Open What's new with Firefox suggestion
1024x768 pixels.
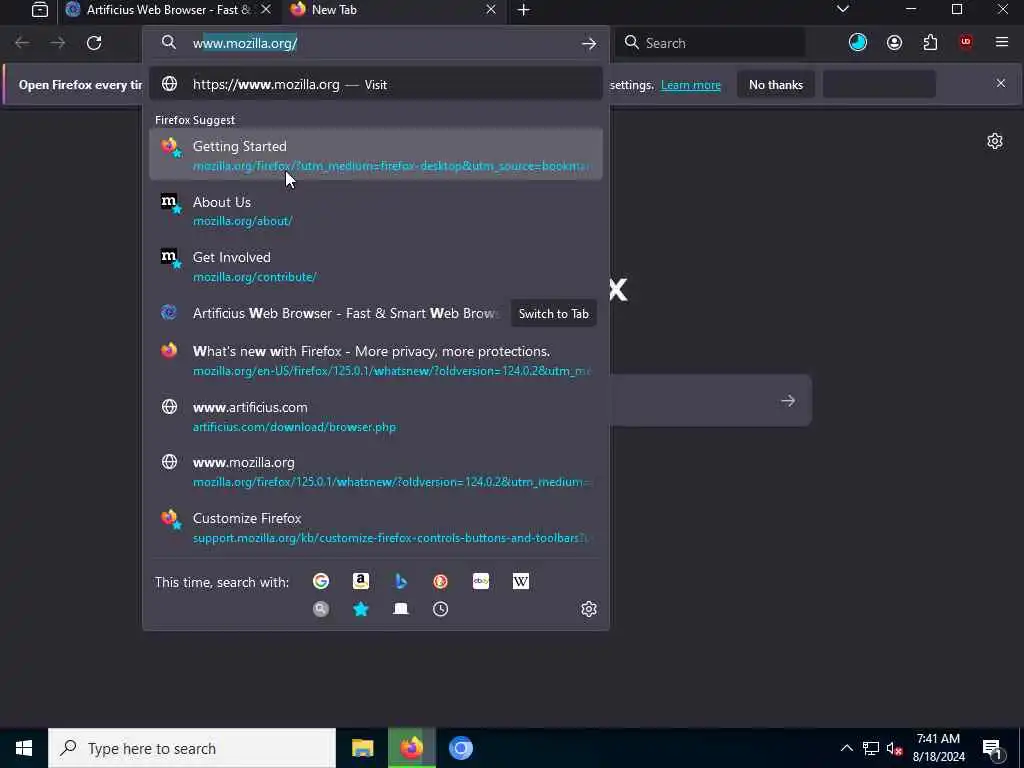coord(376,360)
